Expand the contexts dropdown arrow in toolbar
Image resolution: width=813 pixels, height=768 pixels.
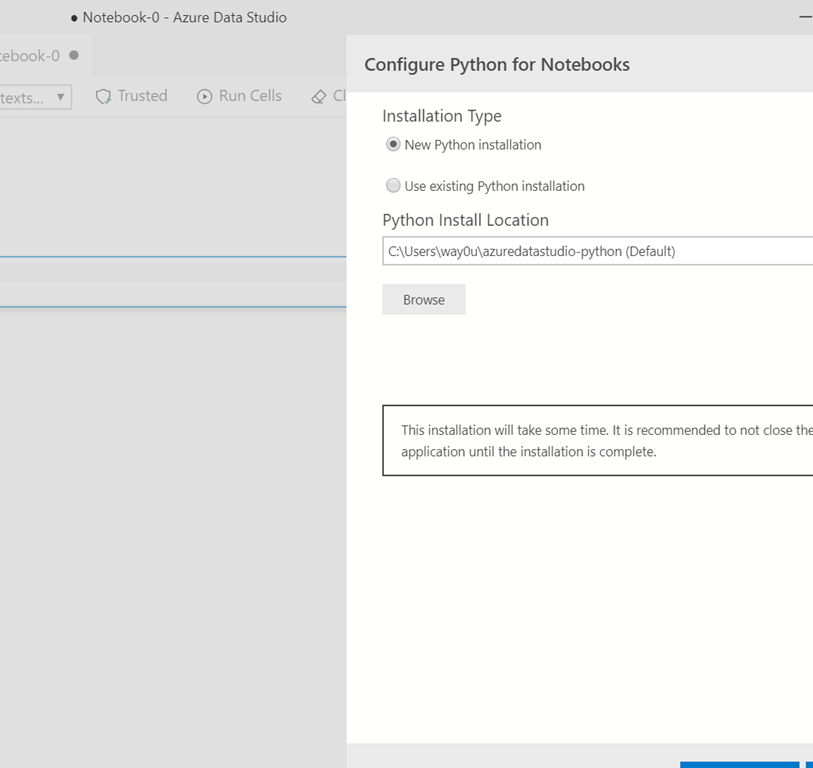point(61,97)
